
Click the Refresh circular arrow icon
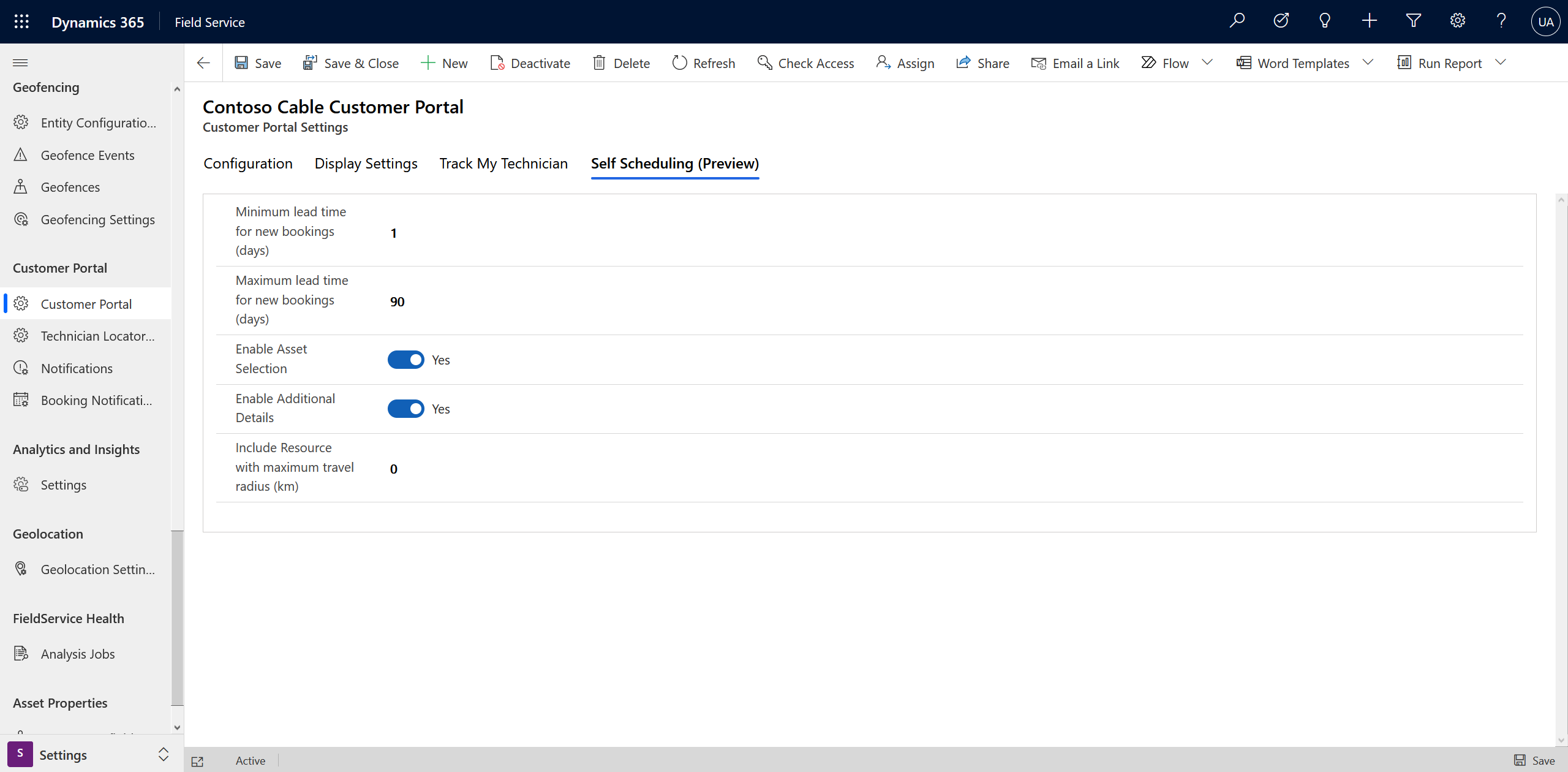[x=679, y=63]
